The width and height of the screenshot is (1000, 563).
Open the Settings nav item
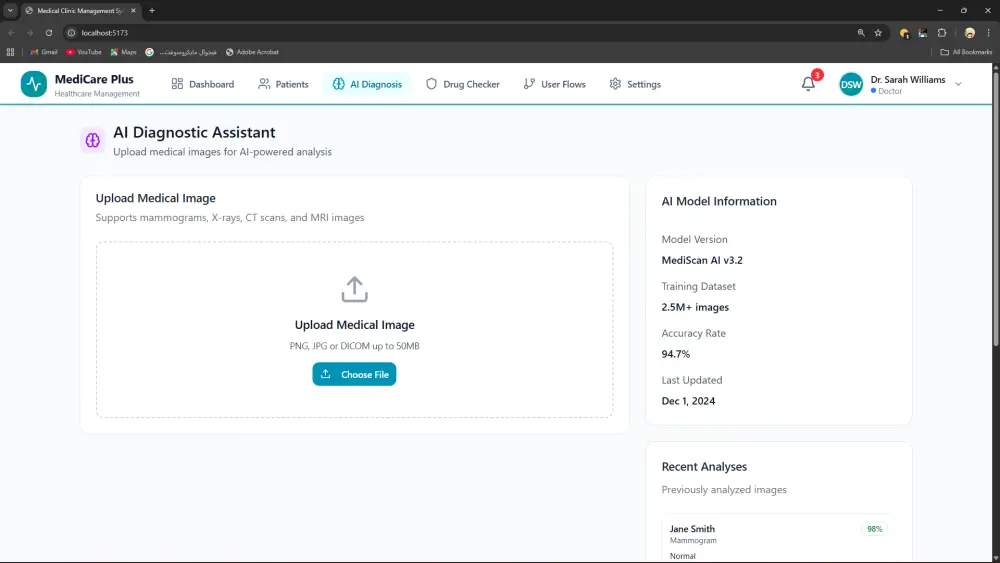click(635, 84)
